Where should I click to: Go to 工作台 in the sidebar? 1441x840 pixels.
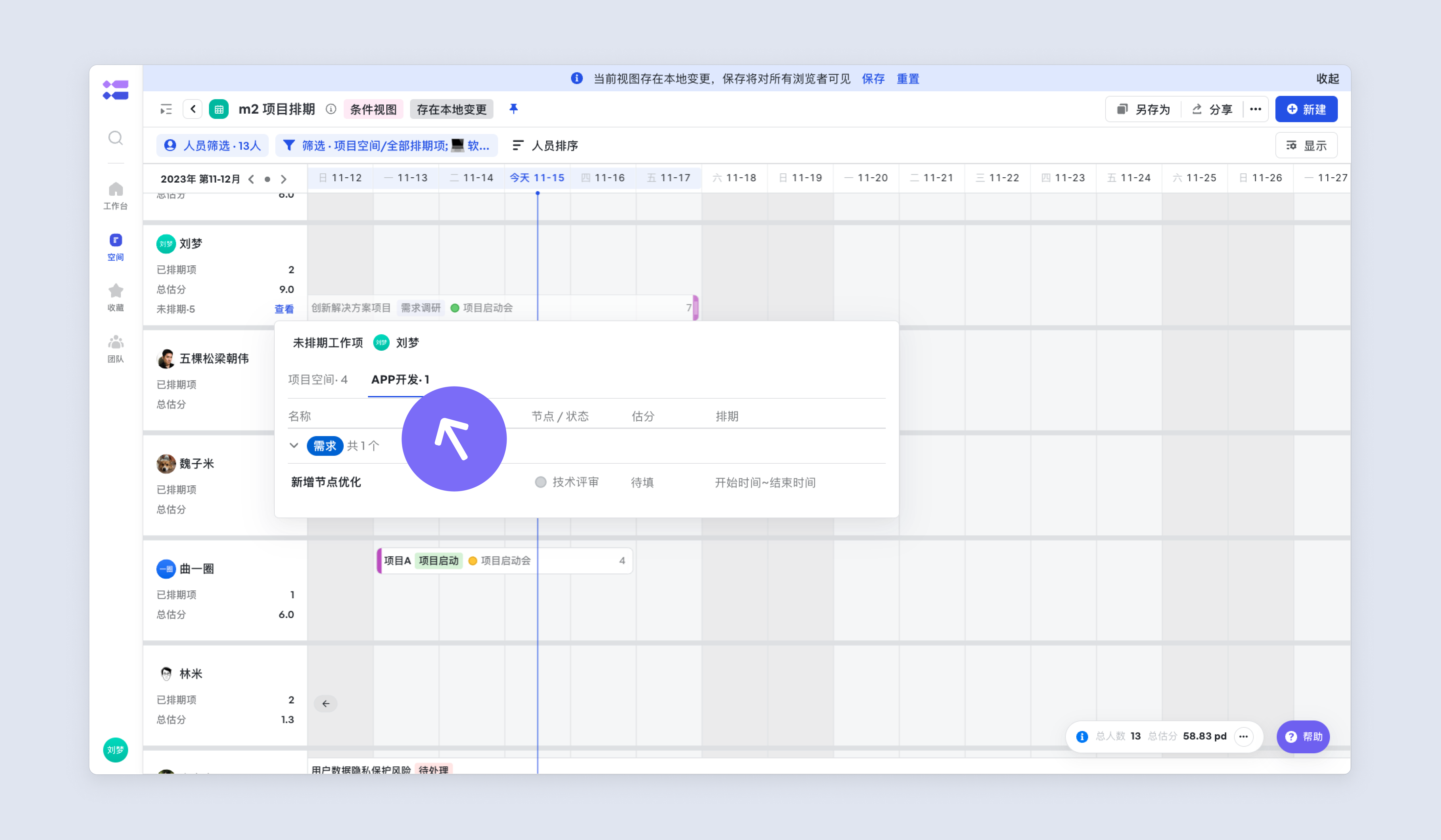coord(116,195)
